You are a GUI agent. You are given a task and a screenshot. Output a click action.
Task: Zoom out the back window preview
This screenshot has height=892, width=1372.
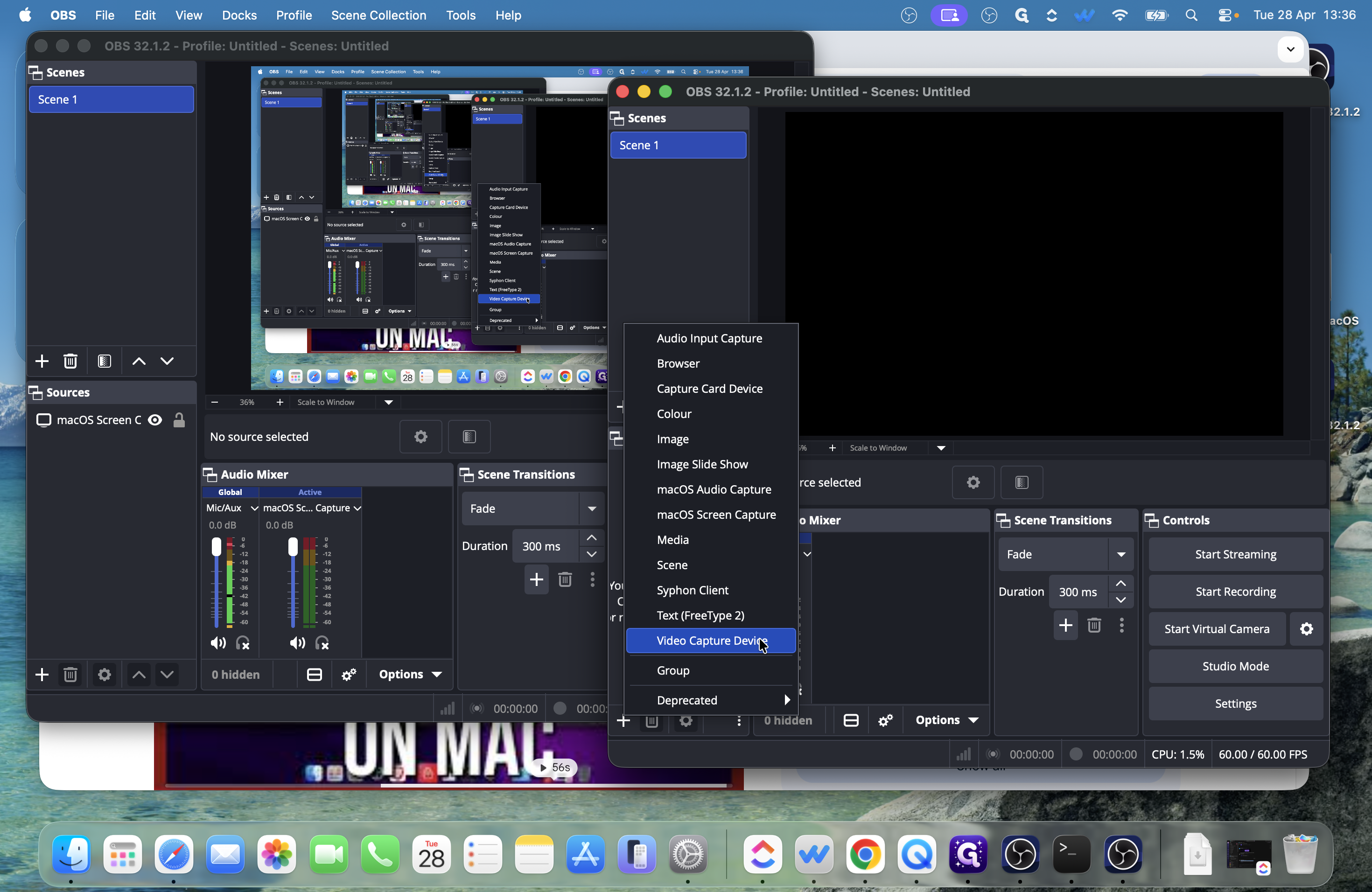tap(215, 402)
